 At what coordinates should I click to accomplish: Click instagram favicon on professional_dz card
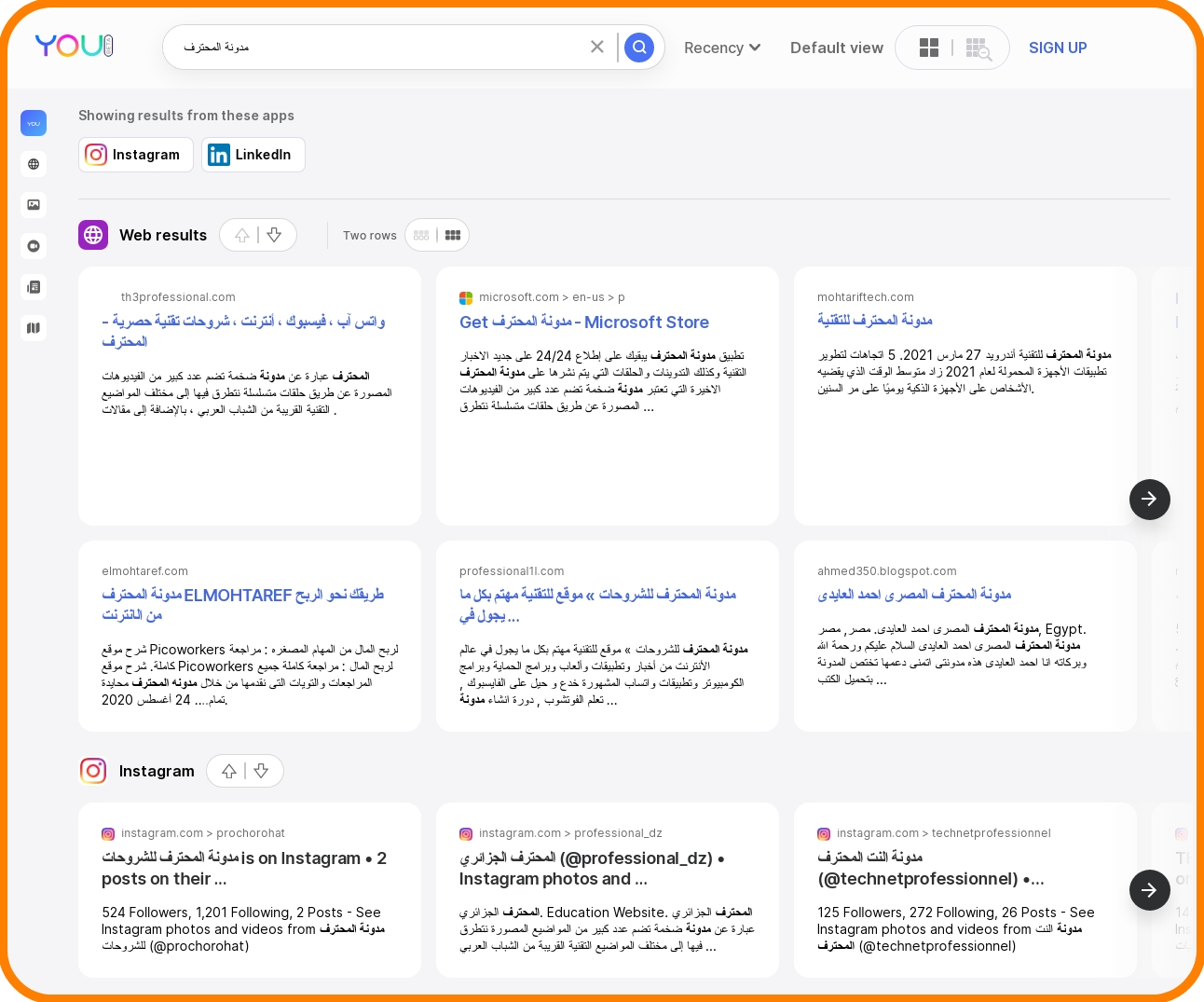click(x=466, y=833)
